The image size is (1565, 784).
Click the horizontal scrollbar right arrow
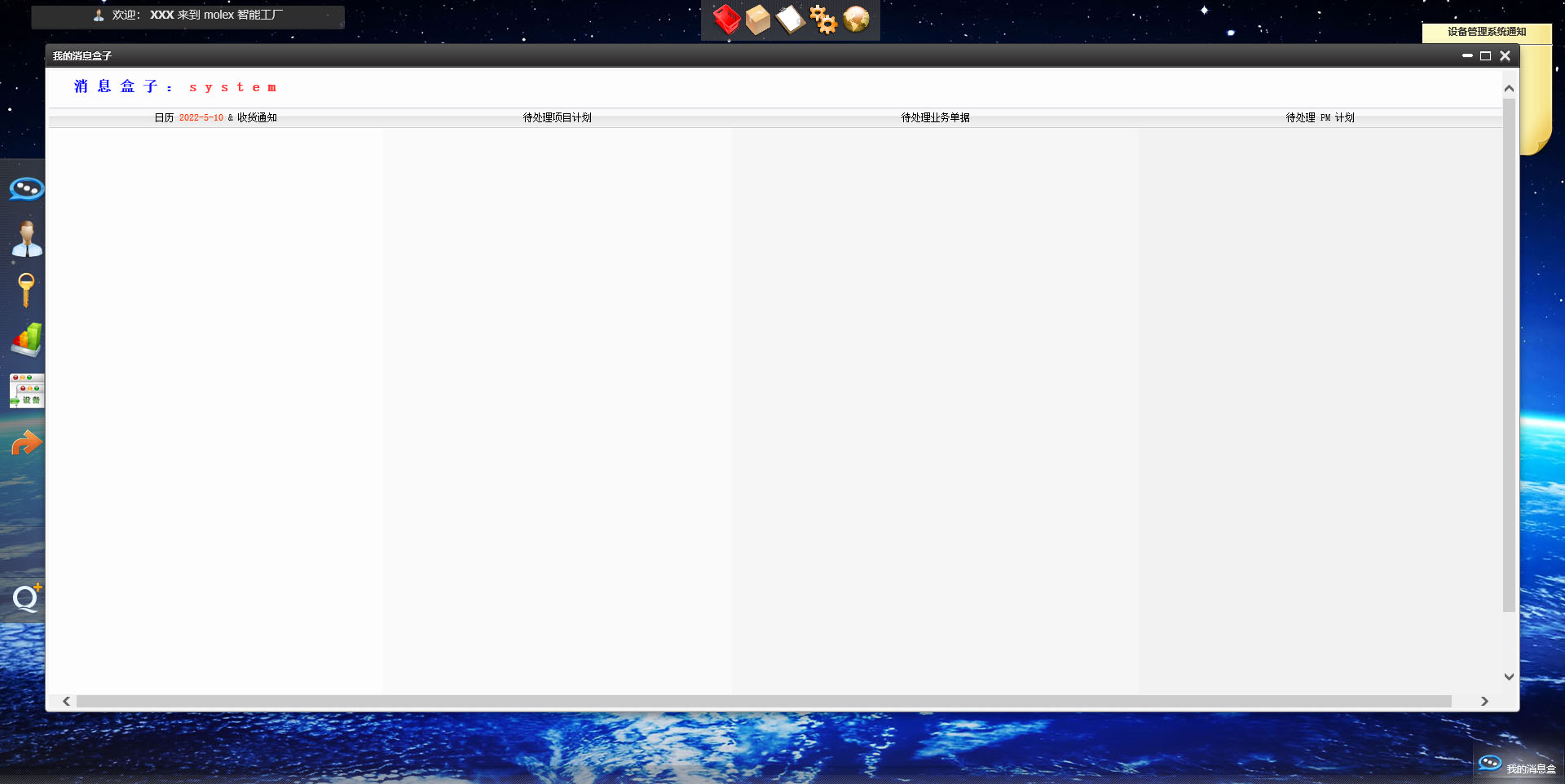click(1484, 701)
